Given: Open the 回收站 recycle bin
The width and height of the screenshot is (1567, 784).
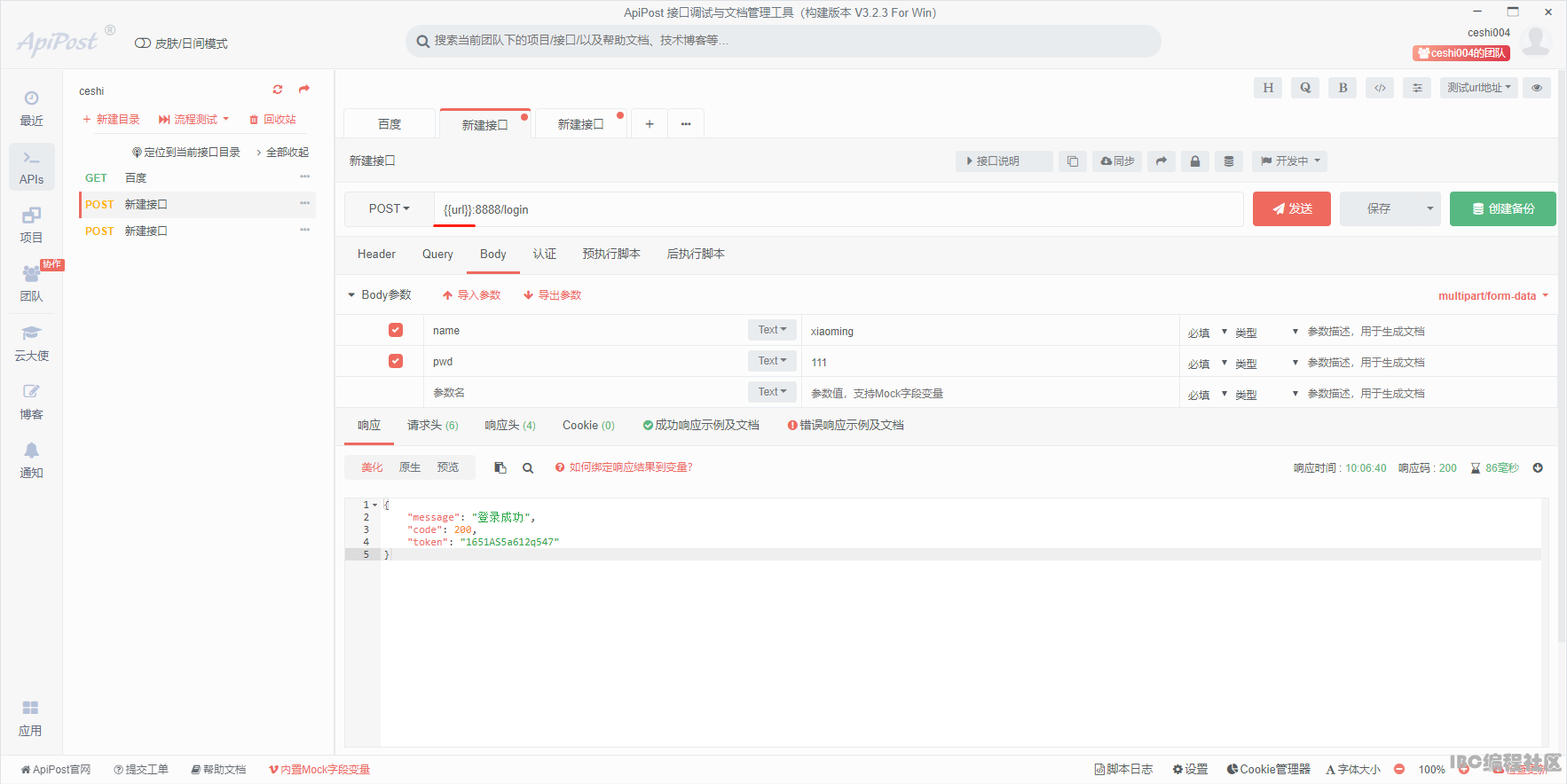Looking at the screenshot, I should 272,120.
